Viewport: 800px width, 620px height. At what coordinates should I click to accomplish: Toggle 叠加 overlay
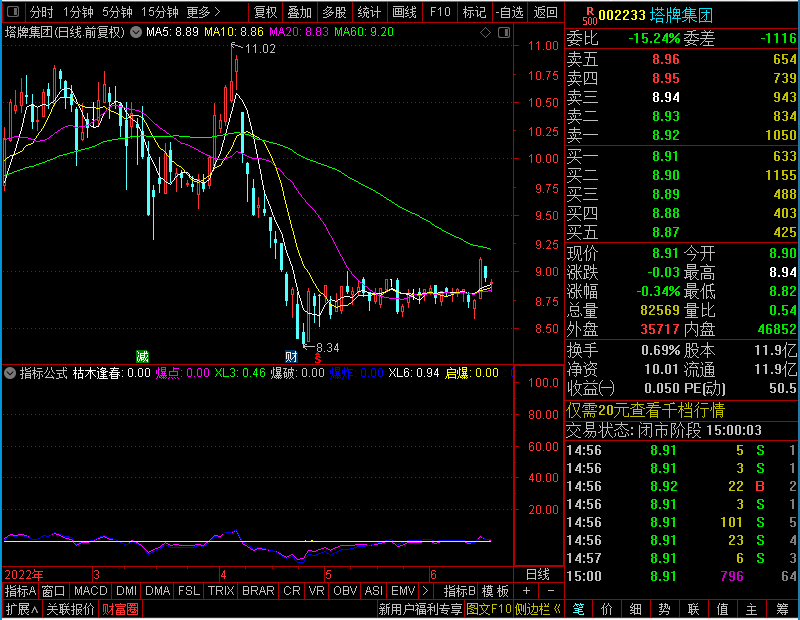(300, 12)
